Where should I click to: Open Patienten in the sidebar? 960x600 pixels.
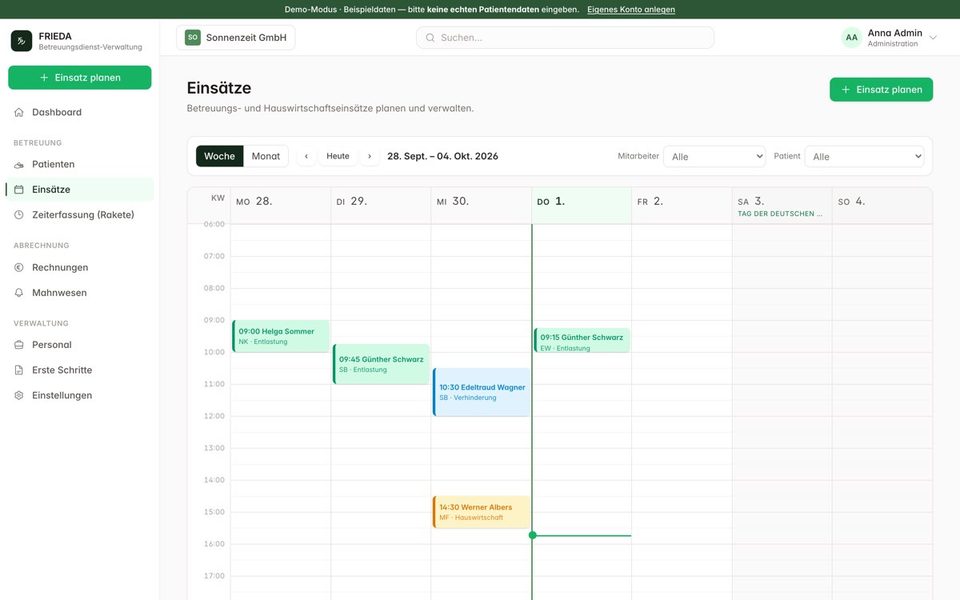click(x=80, y=164)
